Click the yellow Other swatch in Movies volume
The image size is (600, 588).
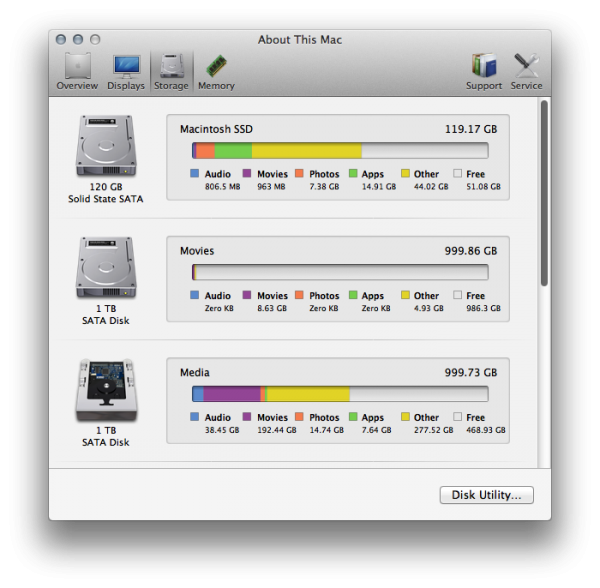(405, 295)
